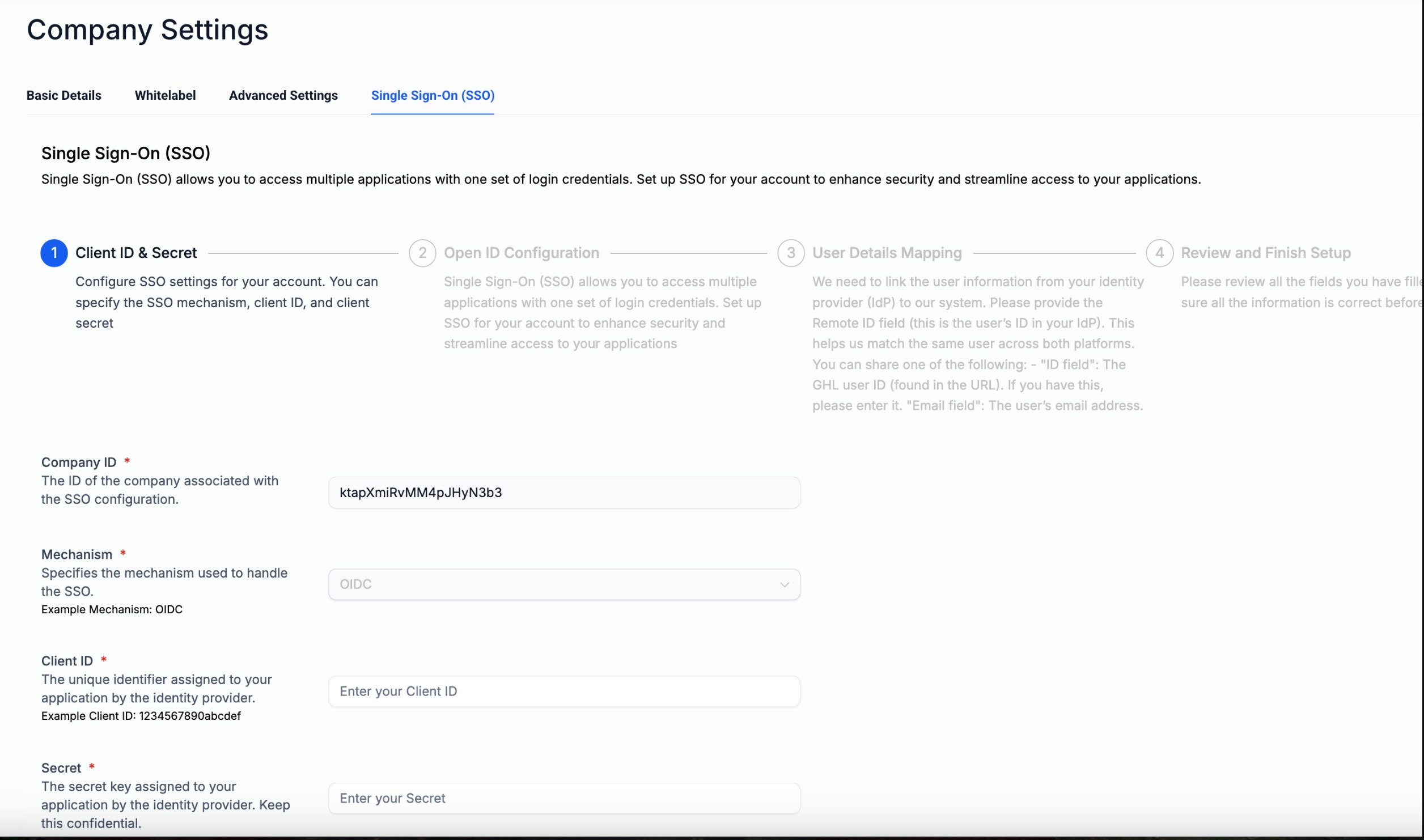Click the Company Settings page heading
The height and width of the screenshot is (840, 1424).
pyautogui.click(x=147, y=29)
